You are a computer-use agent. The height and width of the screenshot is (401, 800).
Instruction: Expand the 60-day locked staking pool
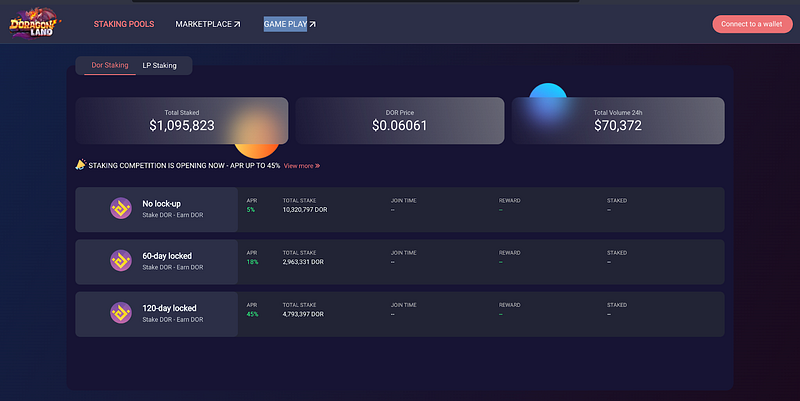pos(399,262)
